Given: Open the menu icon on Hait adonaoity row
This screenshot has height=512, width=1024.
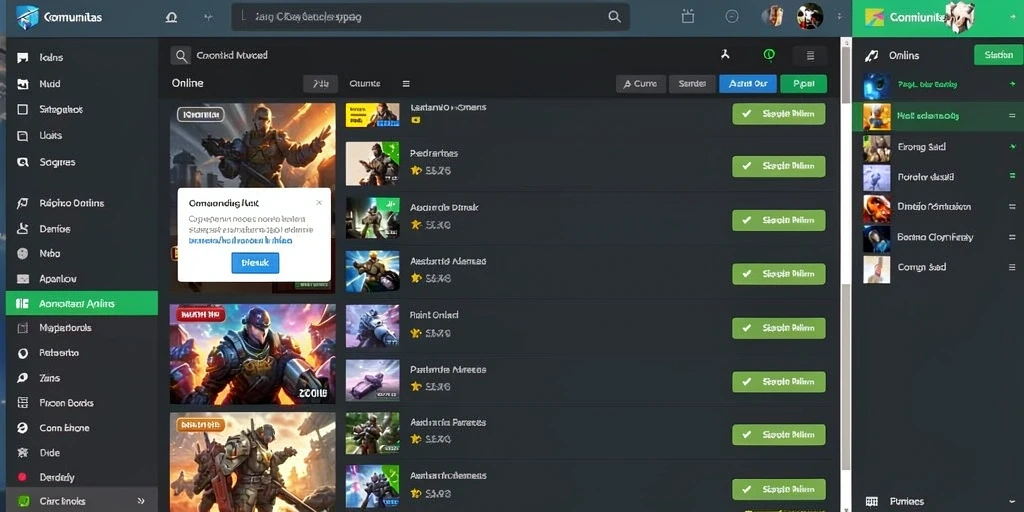Looking at the screenshot, I should [1012, 116].
